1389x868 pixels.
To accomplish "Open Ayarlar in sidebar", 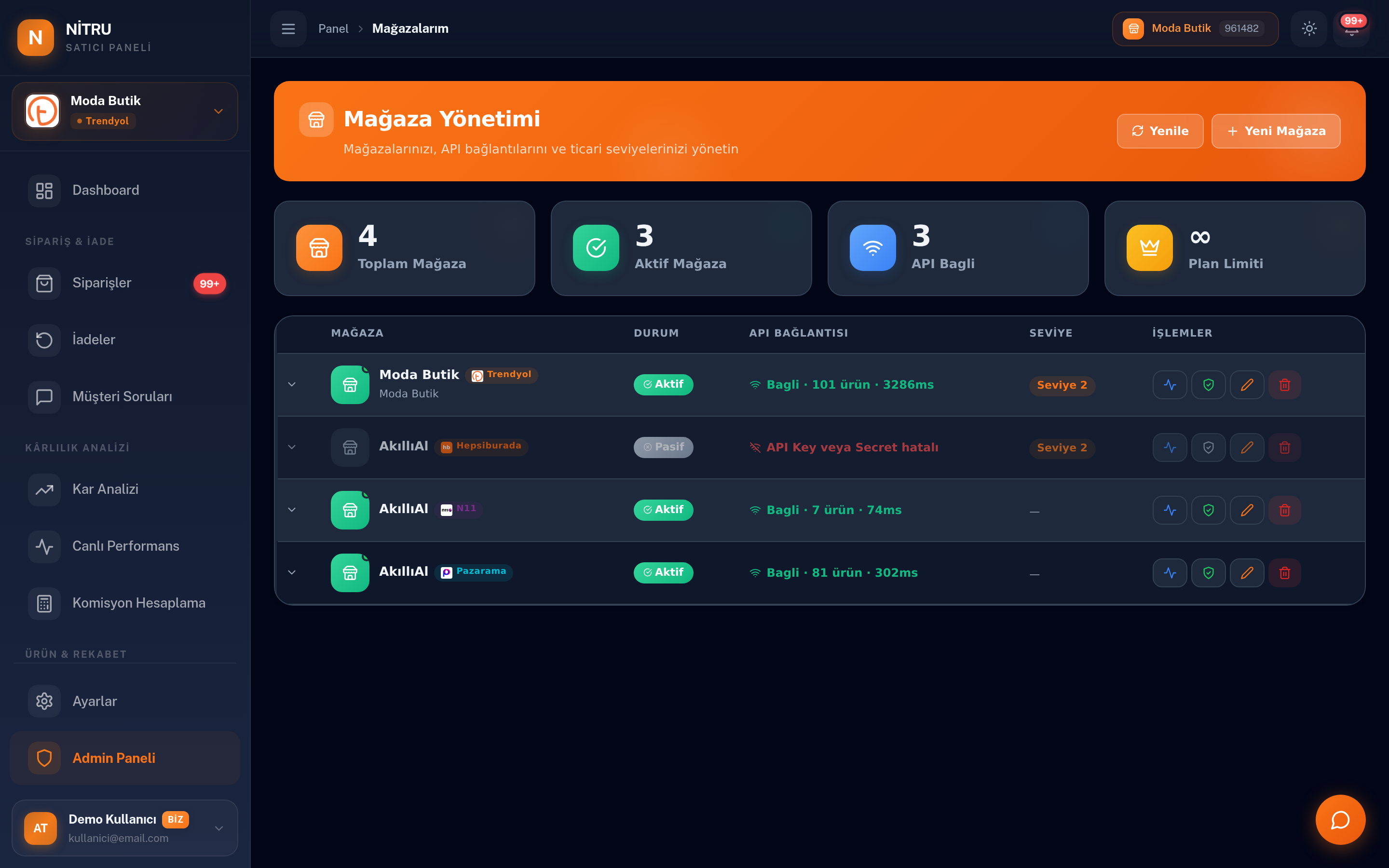I will [x=124, y=701].
